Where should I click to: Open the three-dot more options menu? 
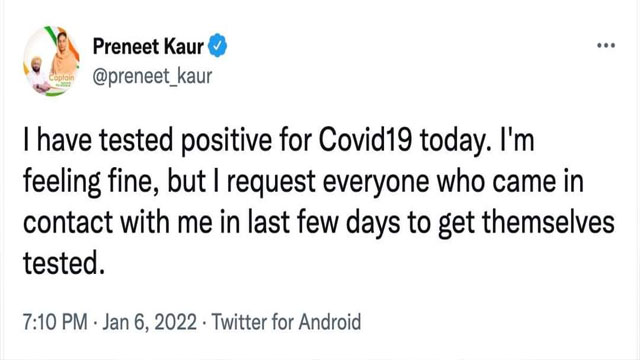point(606,45)
